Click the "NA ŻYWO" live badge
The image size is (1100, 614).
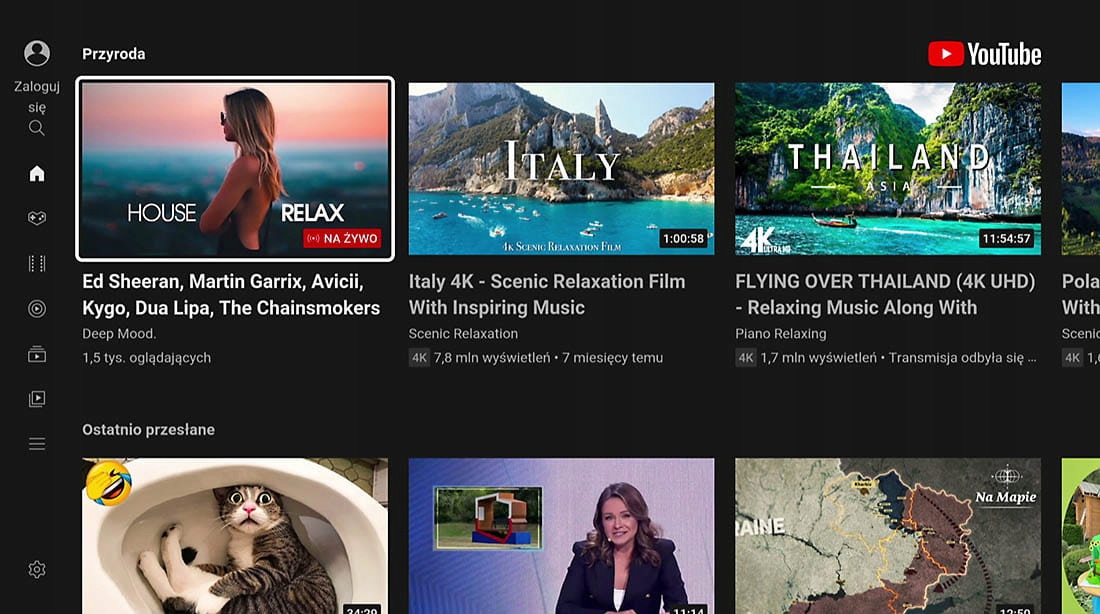342,239
